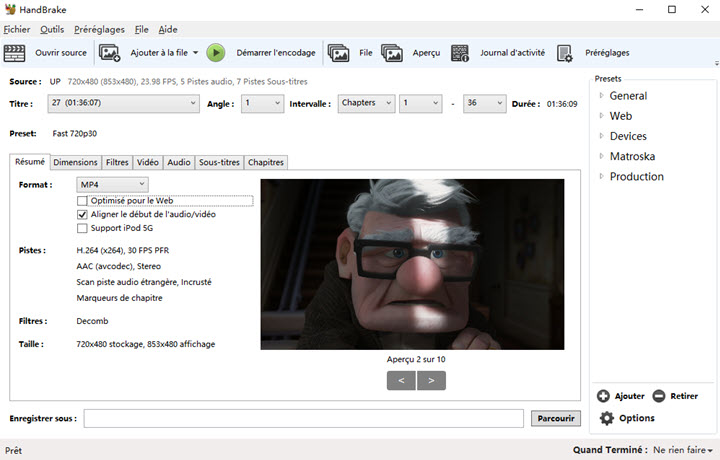Click the Ouvrir source label
The image size is (720, 460).
(x=61, y=53)
